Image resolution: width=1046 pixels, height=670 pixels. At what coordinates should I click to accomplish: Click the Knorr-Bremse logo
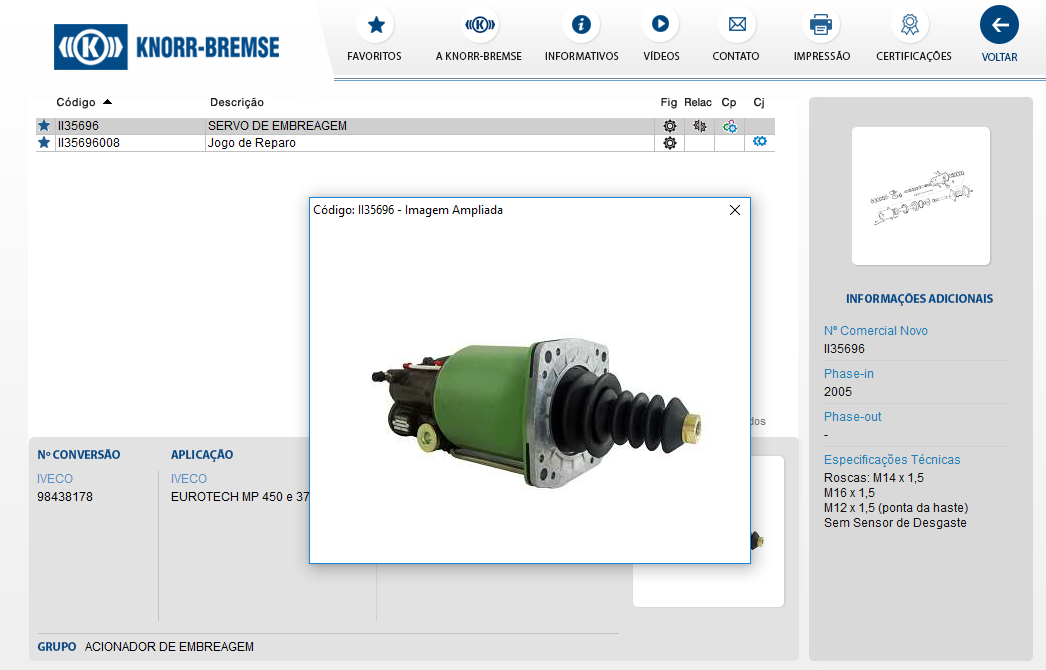[x=167, y=47]
